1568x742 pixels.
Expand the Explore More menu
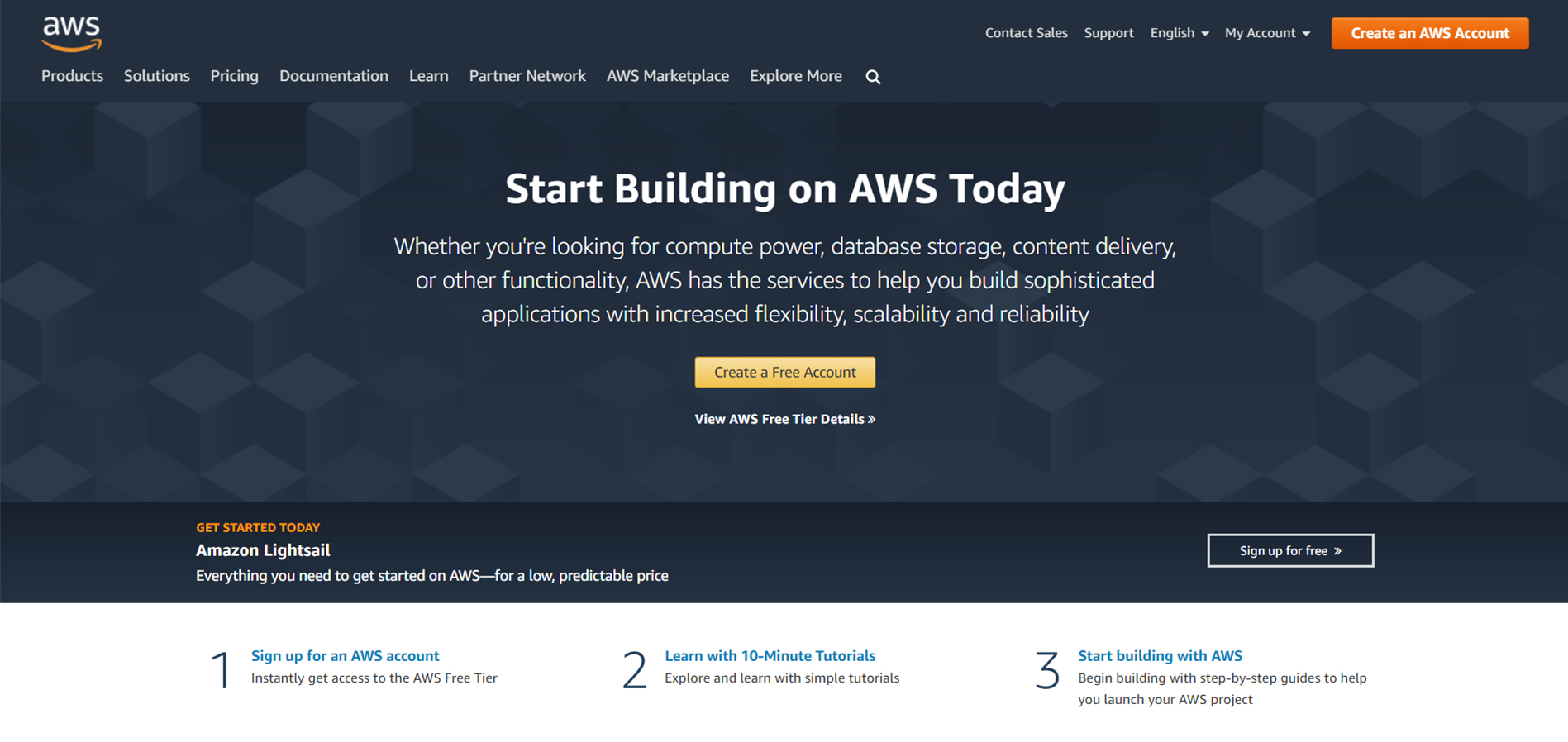pos(796,76)
